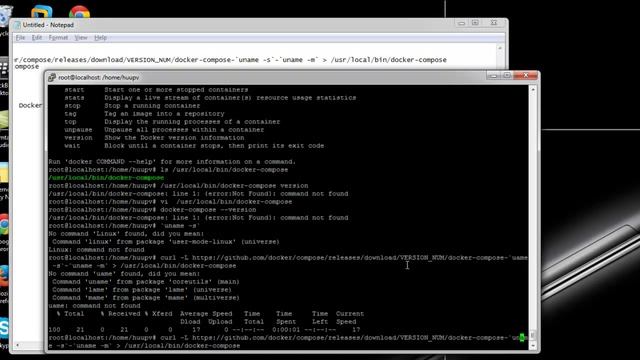The width and height of the screenshot is (640, 360).
Task: Open the Skype icon at the desktop's left edge
Action: 4,329
